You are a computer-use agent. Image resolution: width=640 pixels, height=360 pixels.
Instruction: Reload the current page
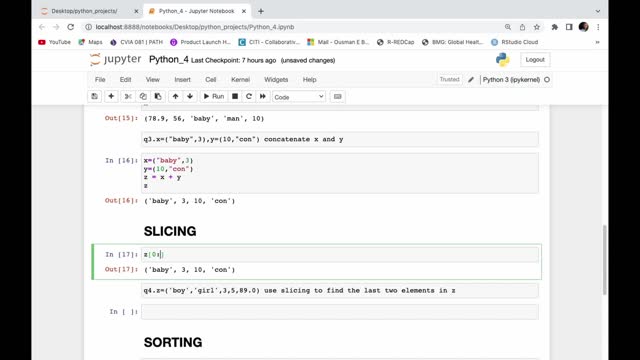(71, 27)
